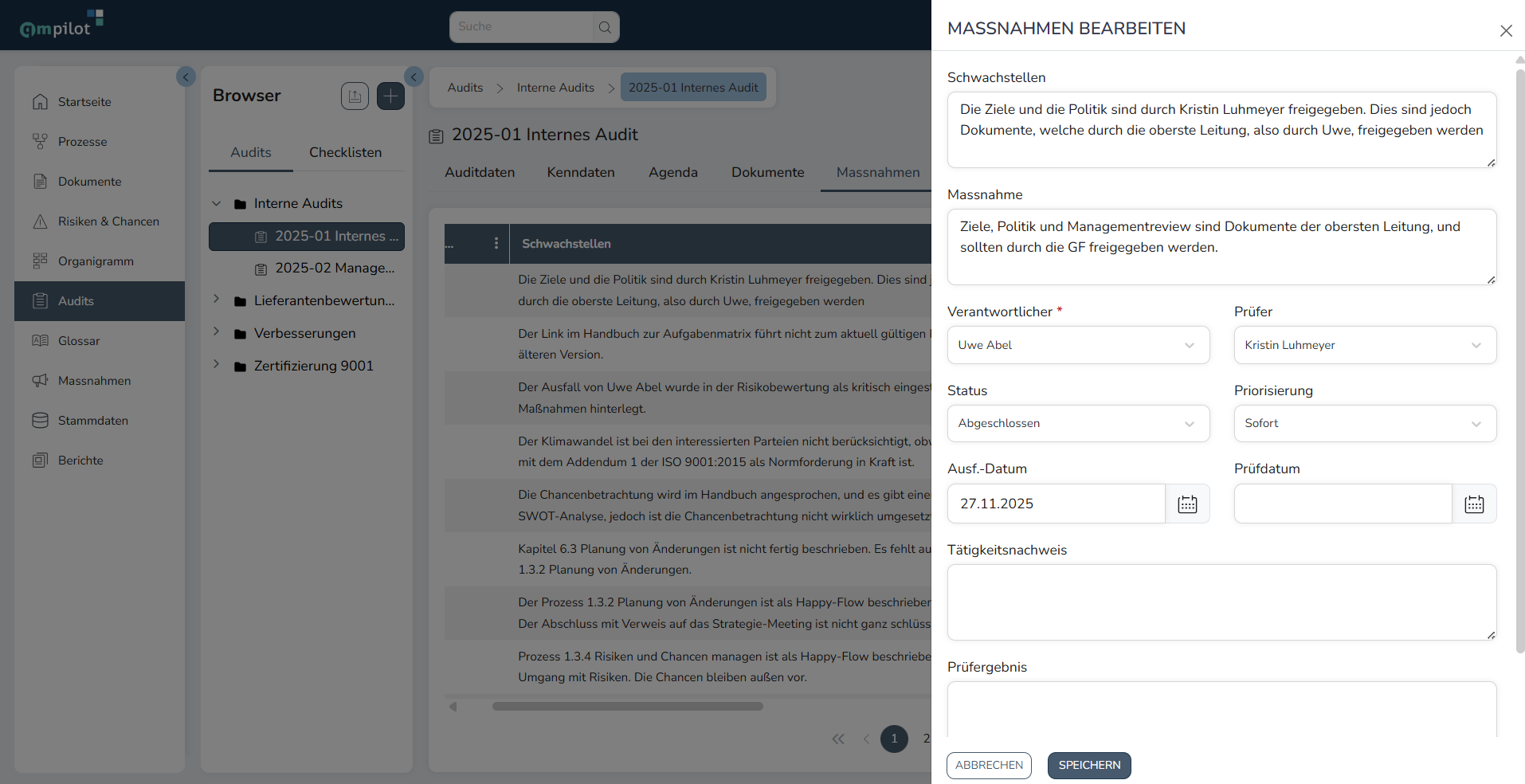The height and width of the screenshot is (784, 1525).
Task: Close the Massnahmen bearbeiten panel
Action: (1506, 30)
